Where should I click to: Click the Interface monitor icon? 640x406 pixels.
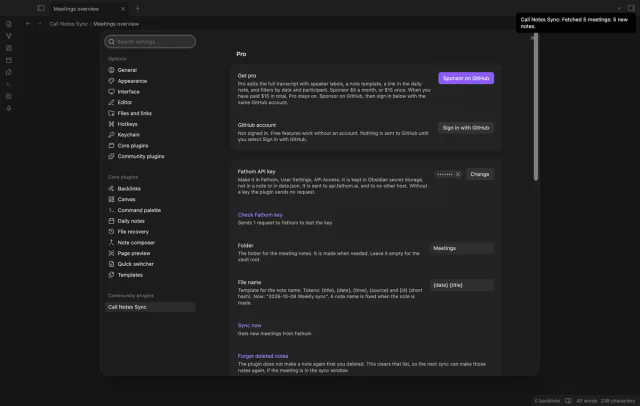tap(111, 91)
